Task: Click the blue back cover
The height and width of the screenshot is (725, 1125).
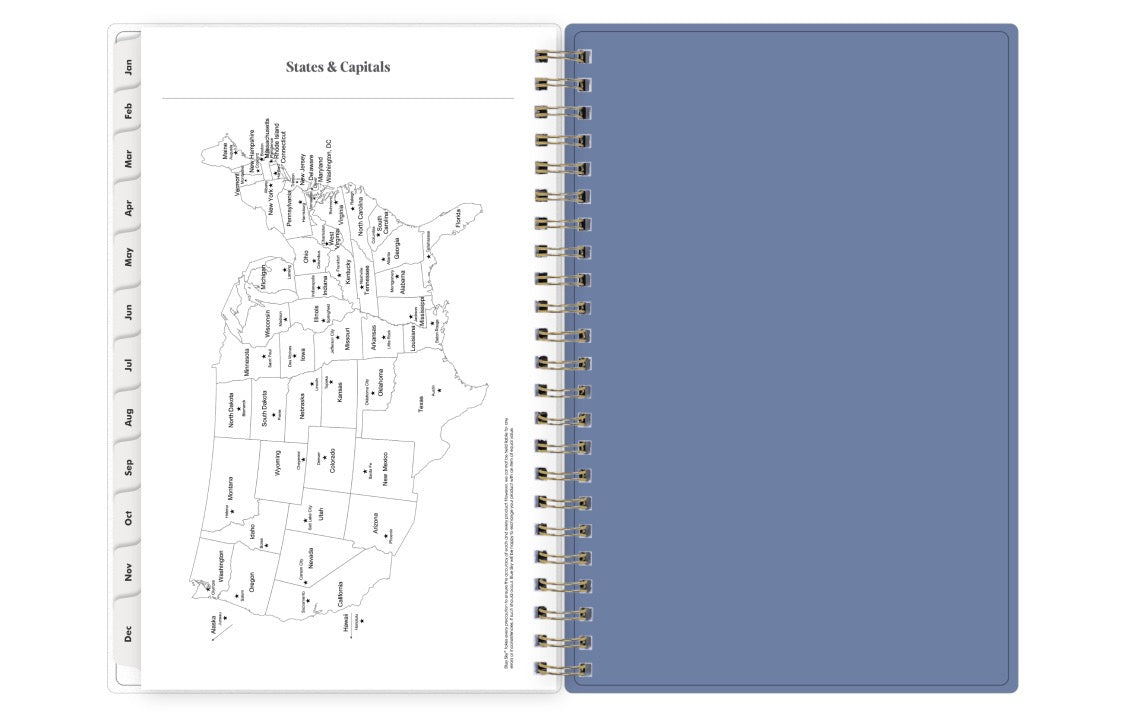Action: tap(790, 360)
